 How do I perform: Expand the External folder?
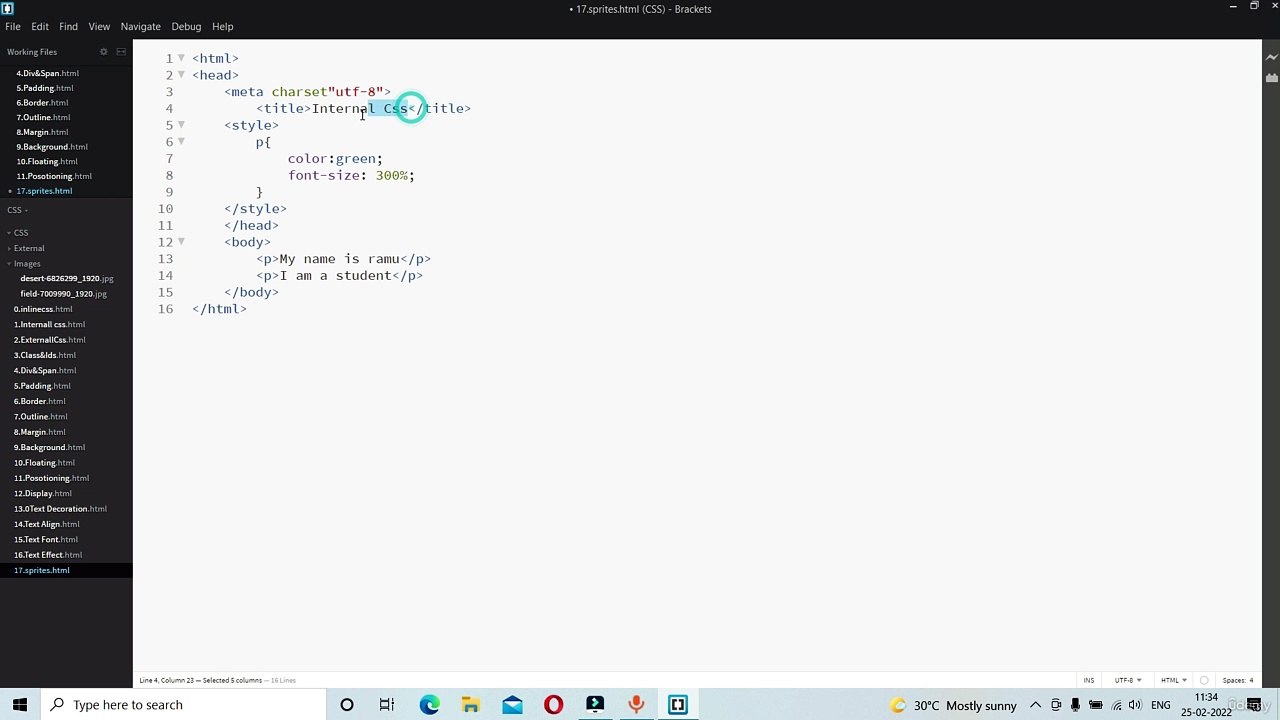coord(9,248)
